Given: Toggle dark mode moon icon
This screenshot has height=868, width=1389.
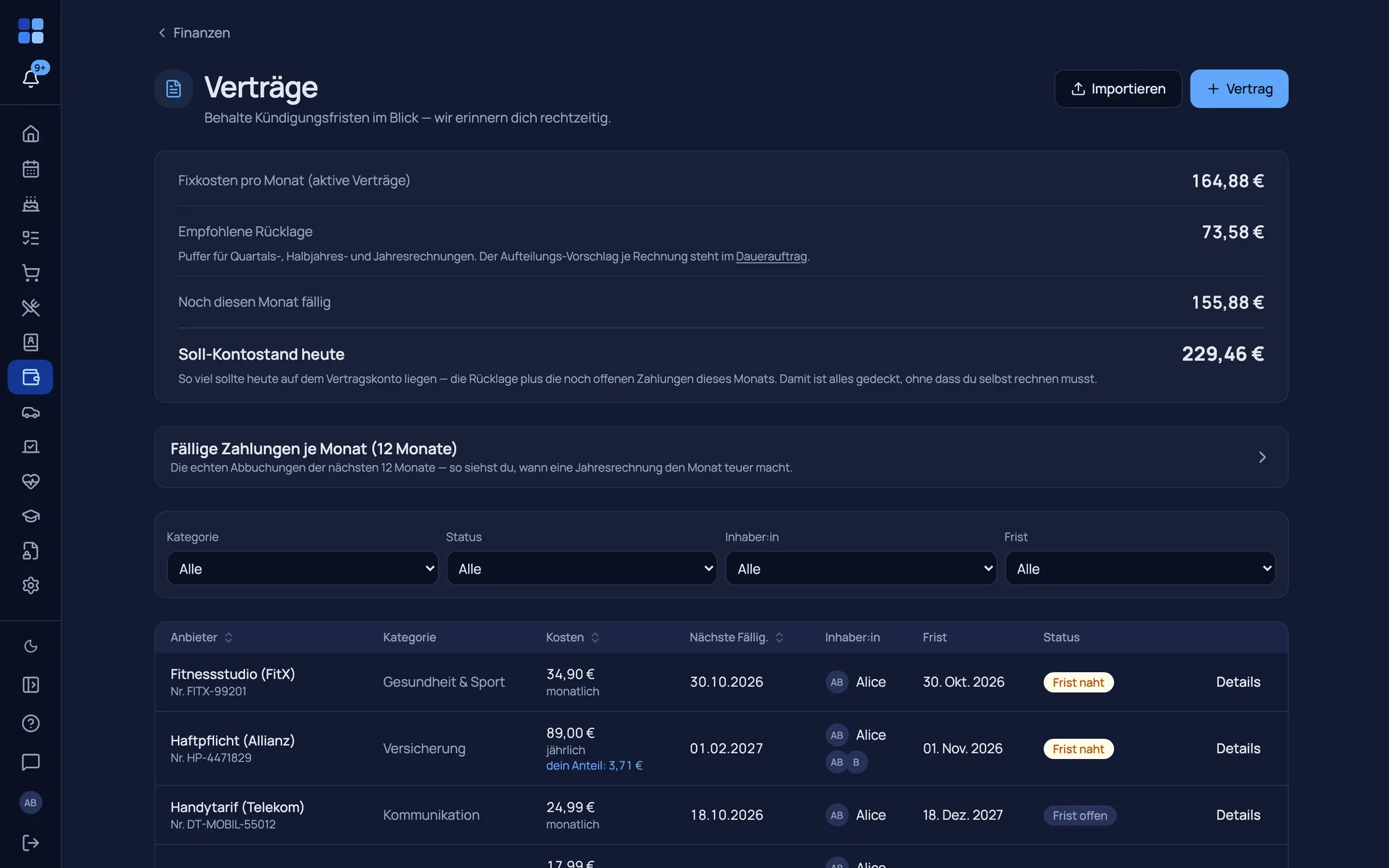Looking at the screenshot, I should [x=31, y=646].
